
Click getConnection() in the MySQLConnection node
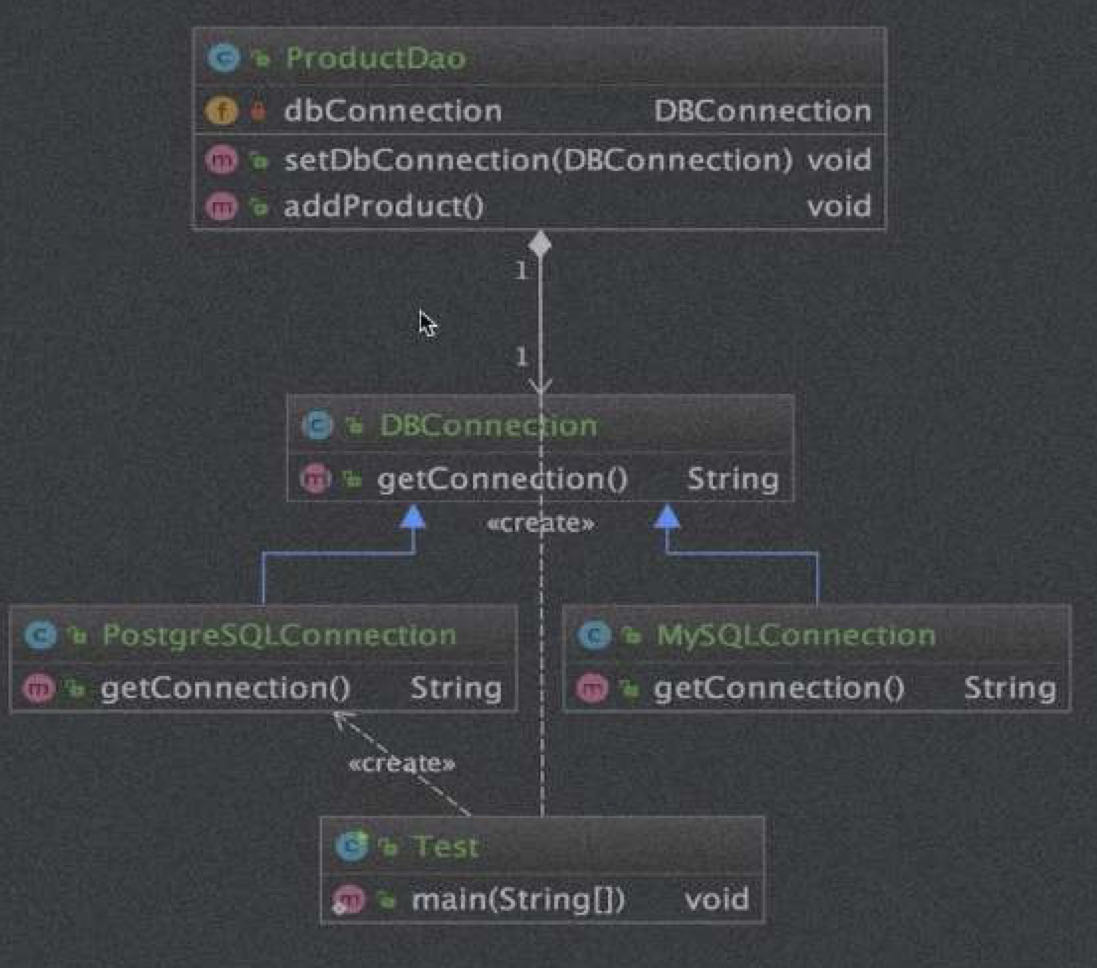[779, 688]
